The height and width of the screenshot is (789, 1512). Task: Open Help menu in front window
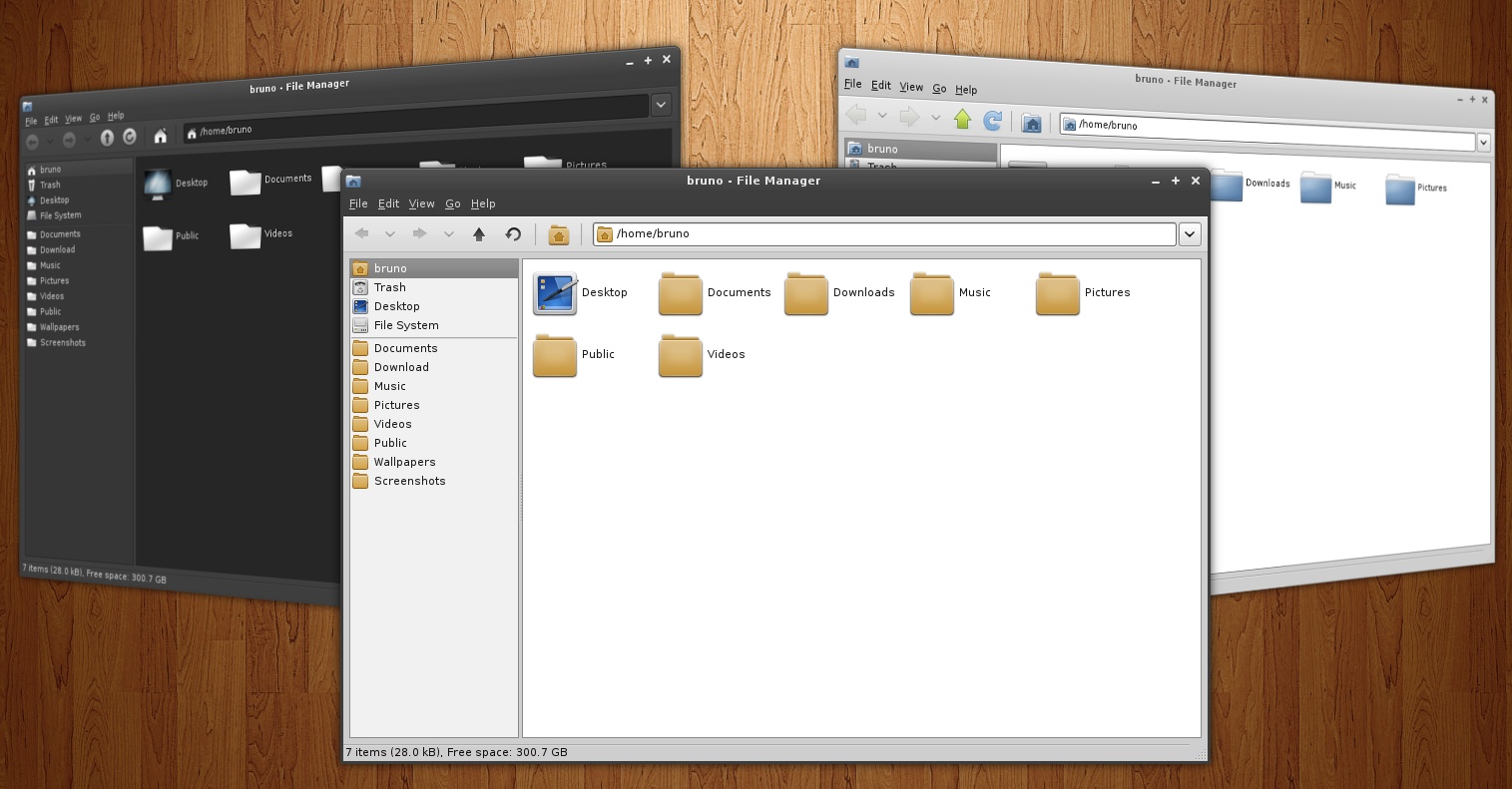(483, 203)
